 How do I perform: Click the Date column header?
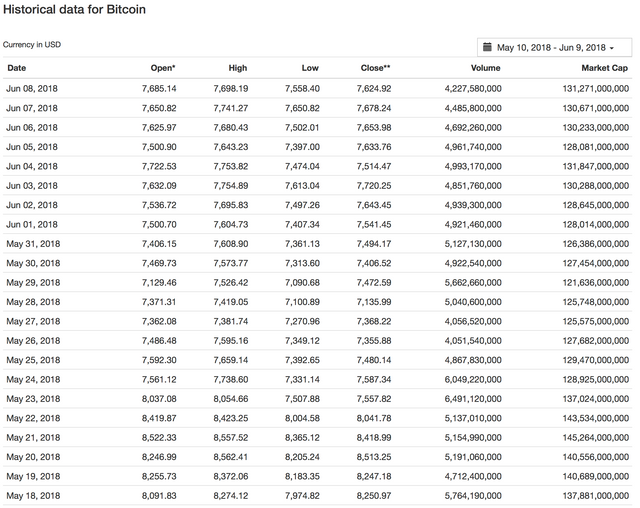tap(17, 68)
